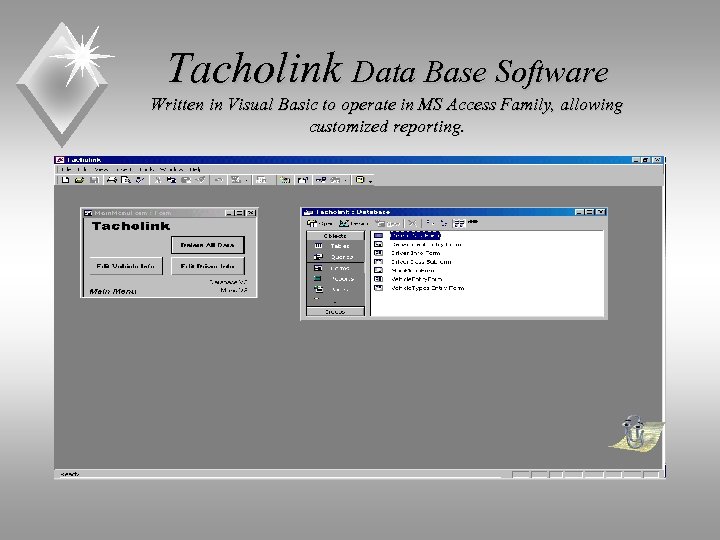The image size is (720, 540).
Task: Open the Window menu
Action: pyautogui.click(x=171, y=169)
